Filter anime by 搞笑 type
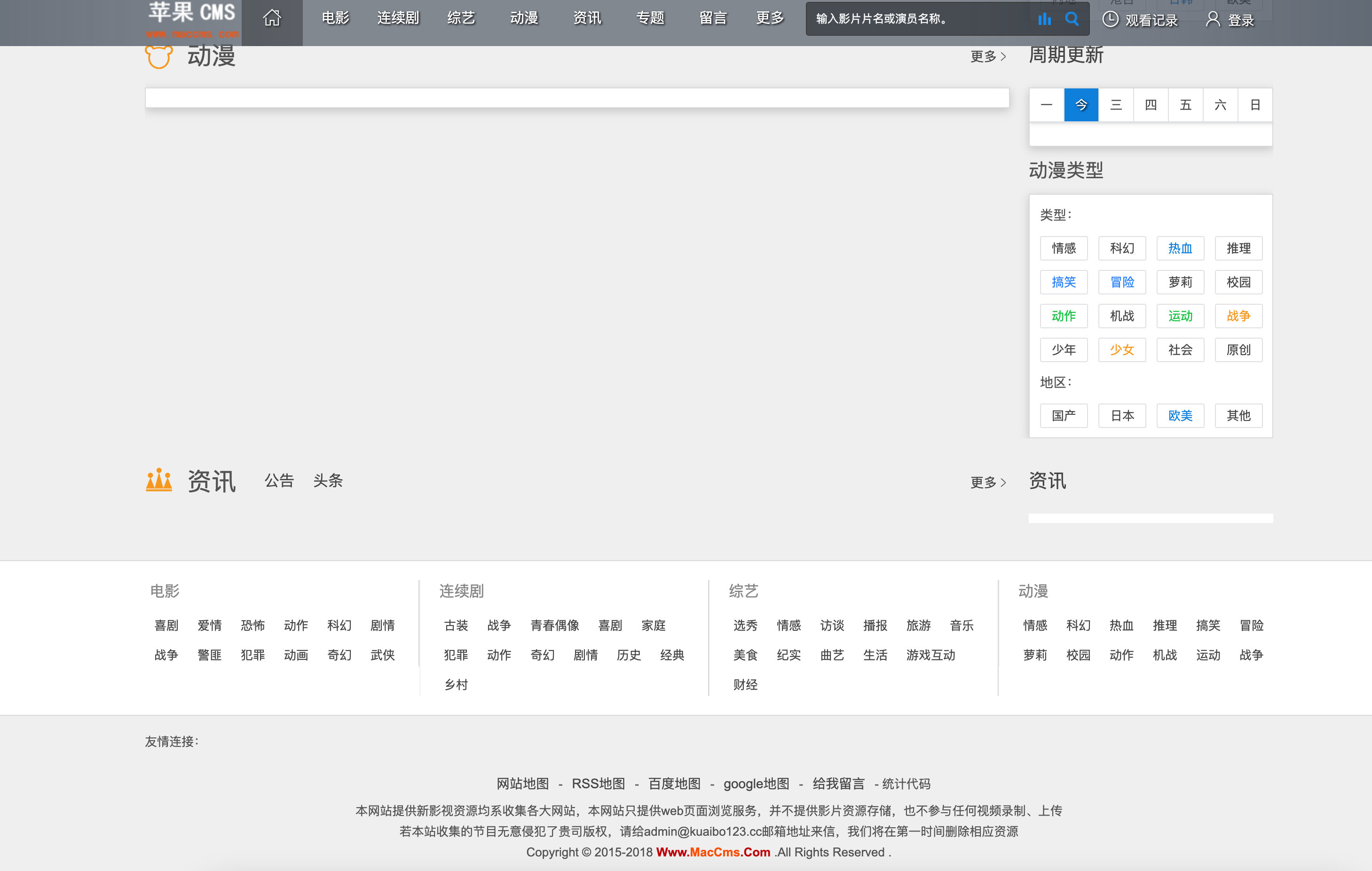 [1063, 282]
